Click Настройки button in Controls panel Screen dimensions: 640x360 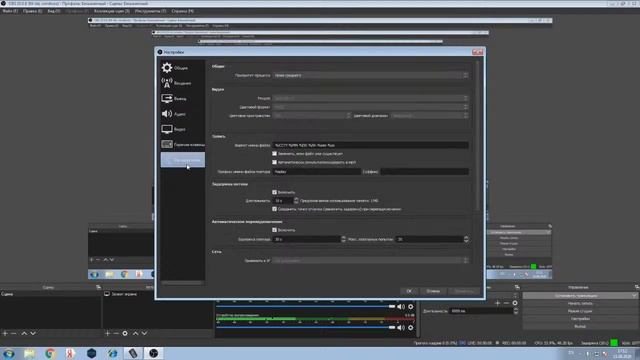tap(580, 319)
